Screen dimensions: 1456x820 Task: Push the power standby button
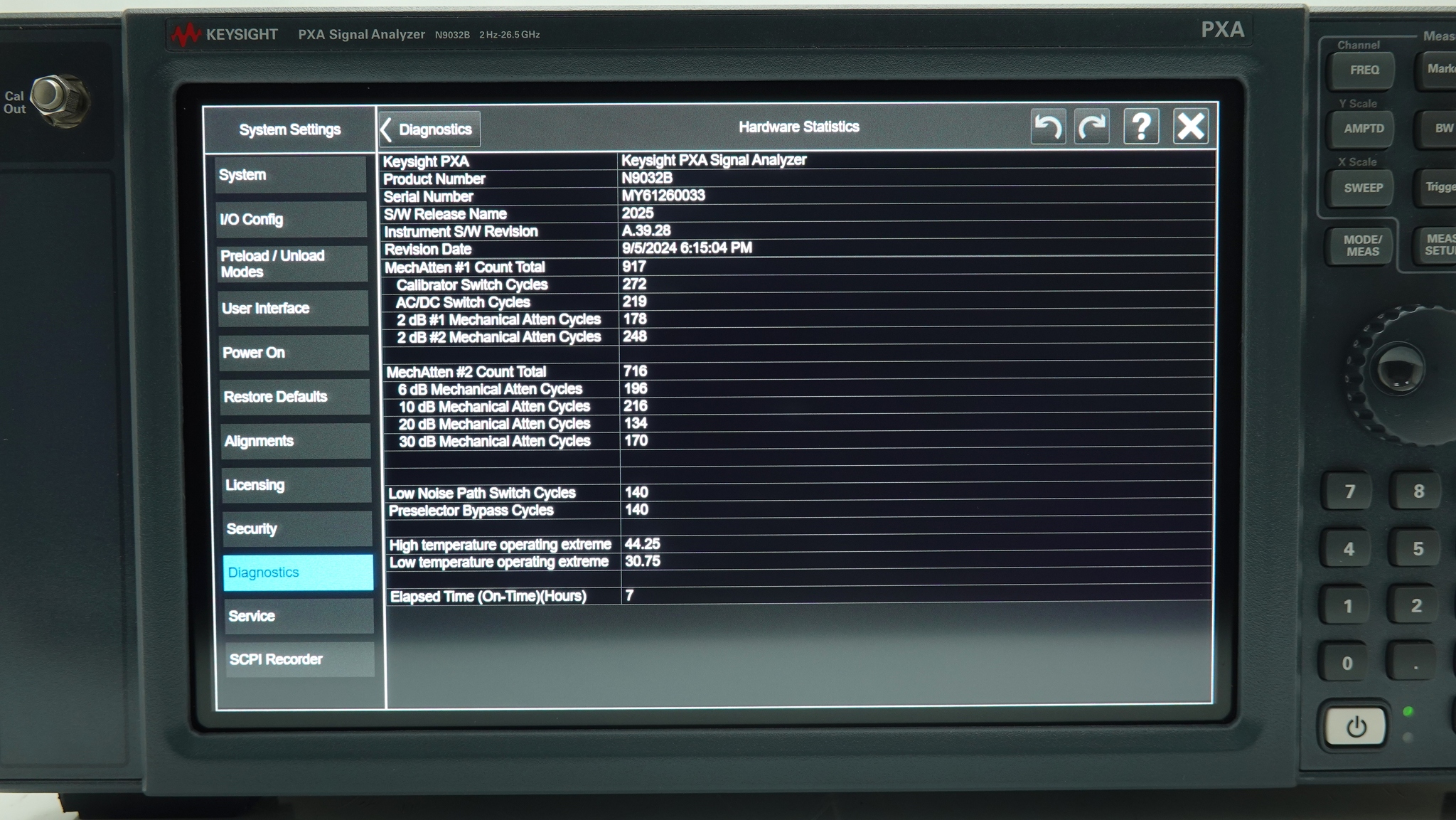tap(1355, 727)
